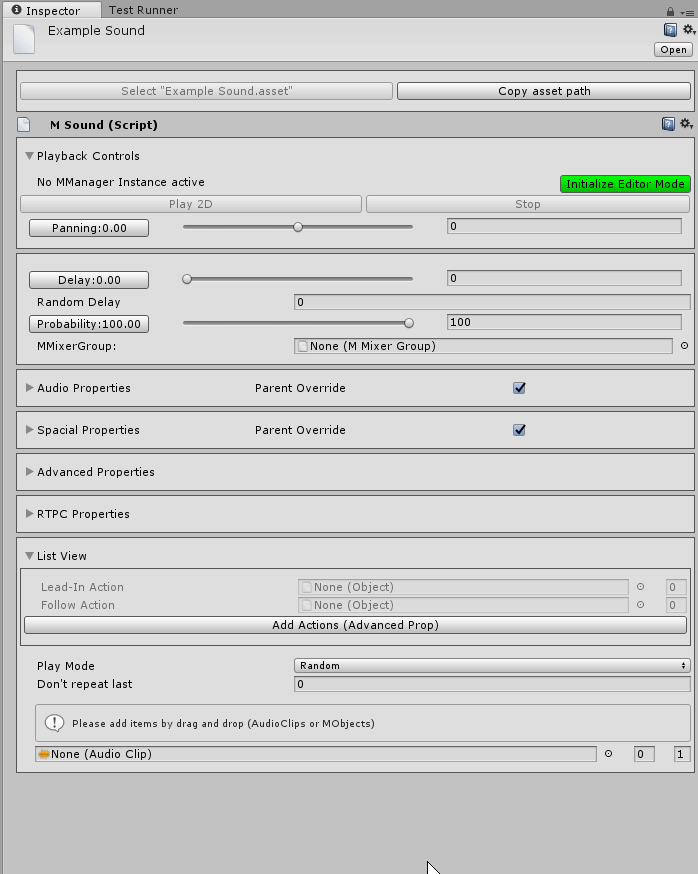Viewport: 698px width, 874px height.
Task: Click the Probability slider handle
Action: coord(409,323)
